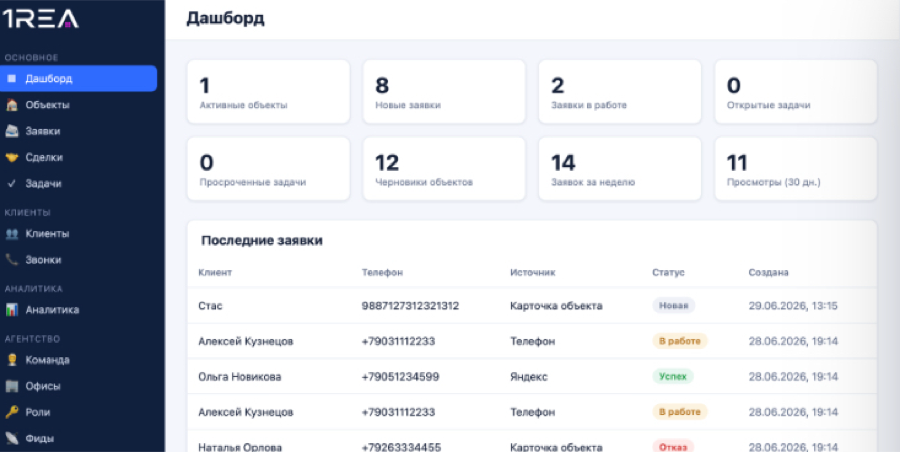Click the 1REA logo
Screen dimensions: 900x452
[40, 20]
